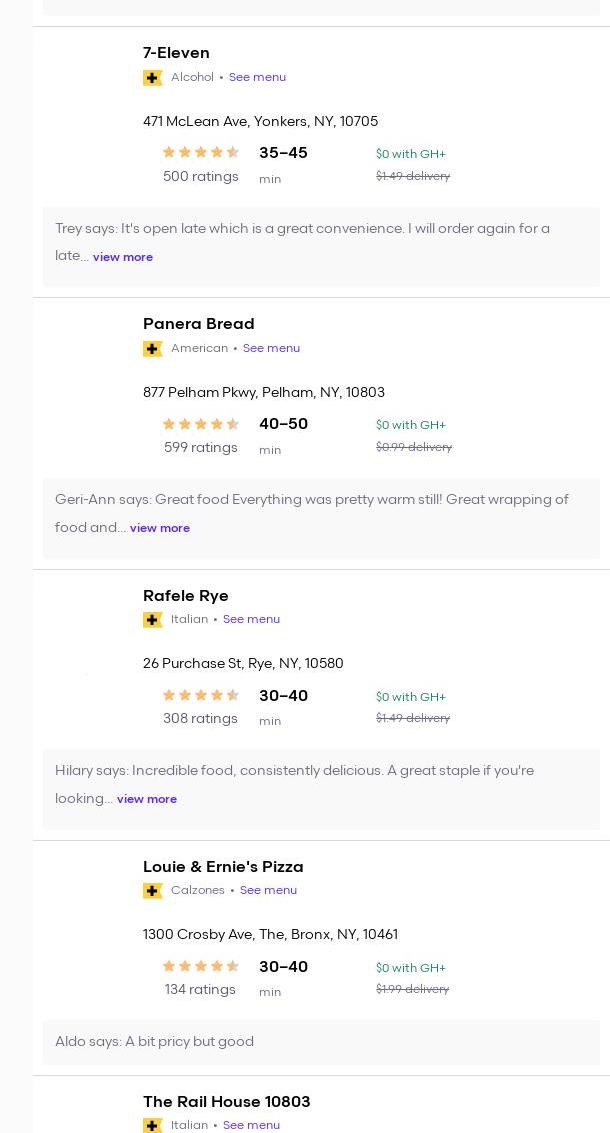Expand Hilary's review with view more
This screenshot has height=1133, width=610.
[x=147, y=799]
